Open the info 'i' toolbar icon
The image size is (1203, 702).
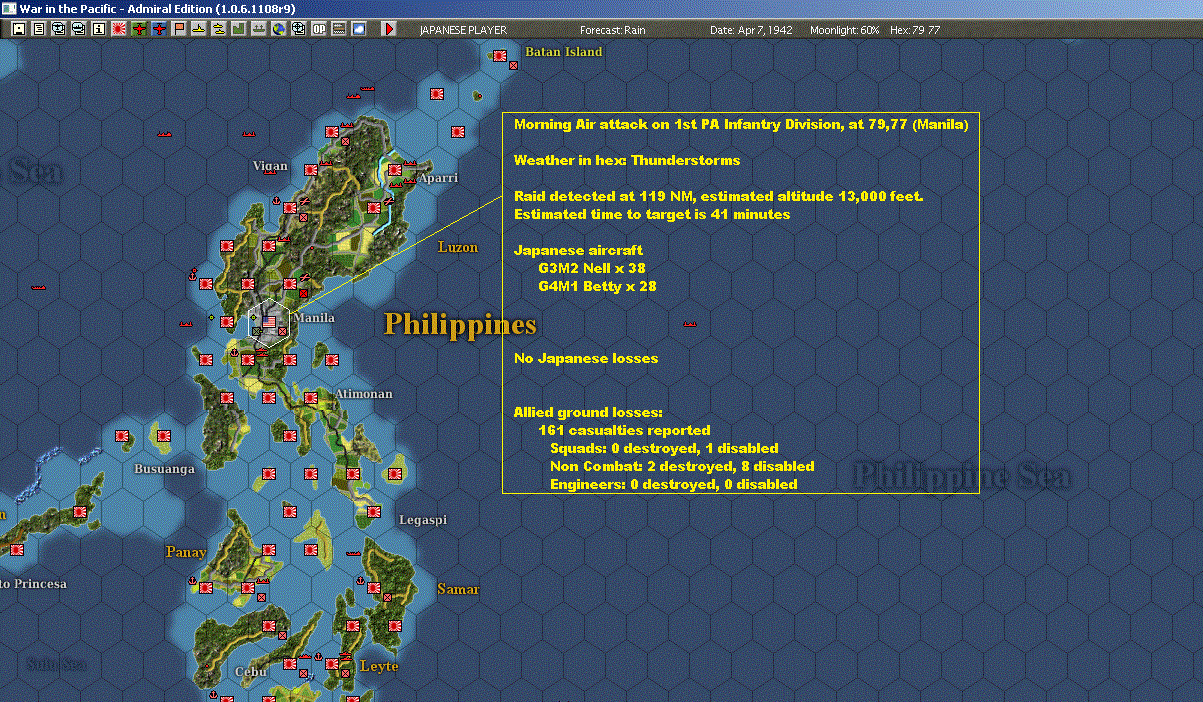click(x=98, y=29)
